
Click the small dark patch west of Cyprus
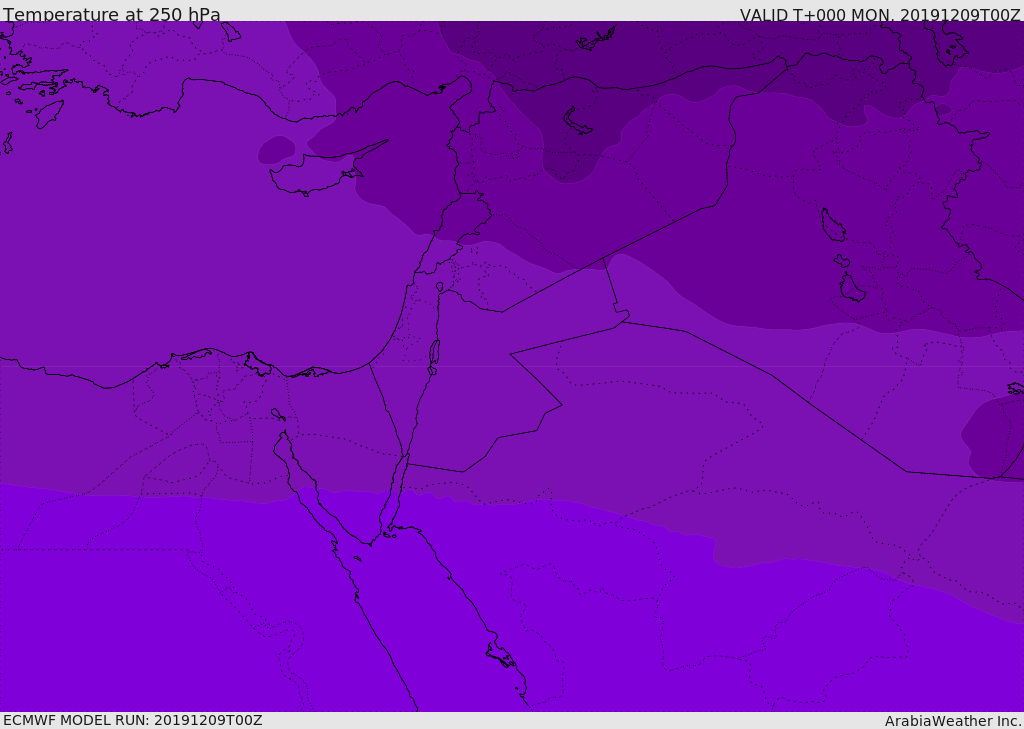coord(276,150)
